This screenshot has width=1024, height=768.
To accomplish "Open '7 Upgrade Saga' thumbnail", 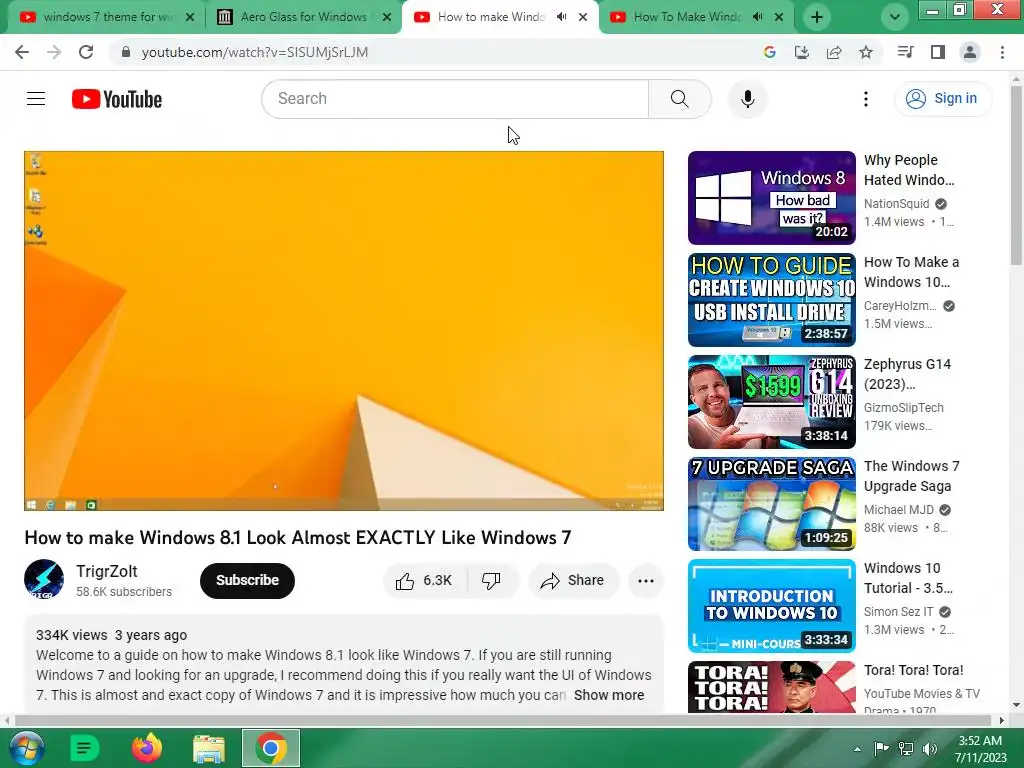I will click(x=771, y=504).
